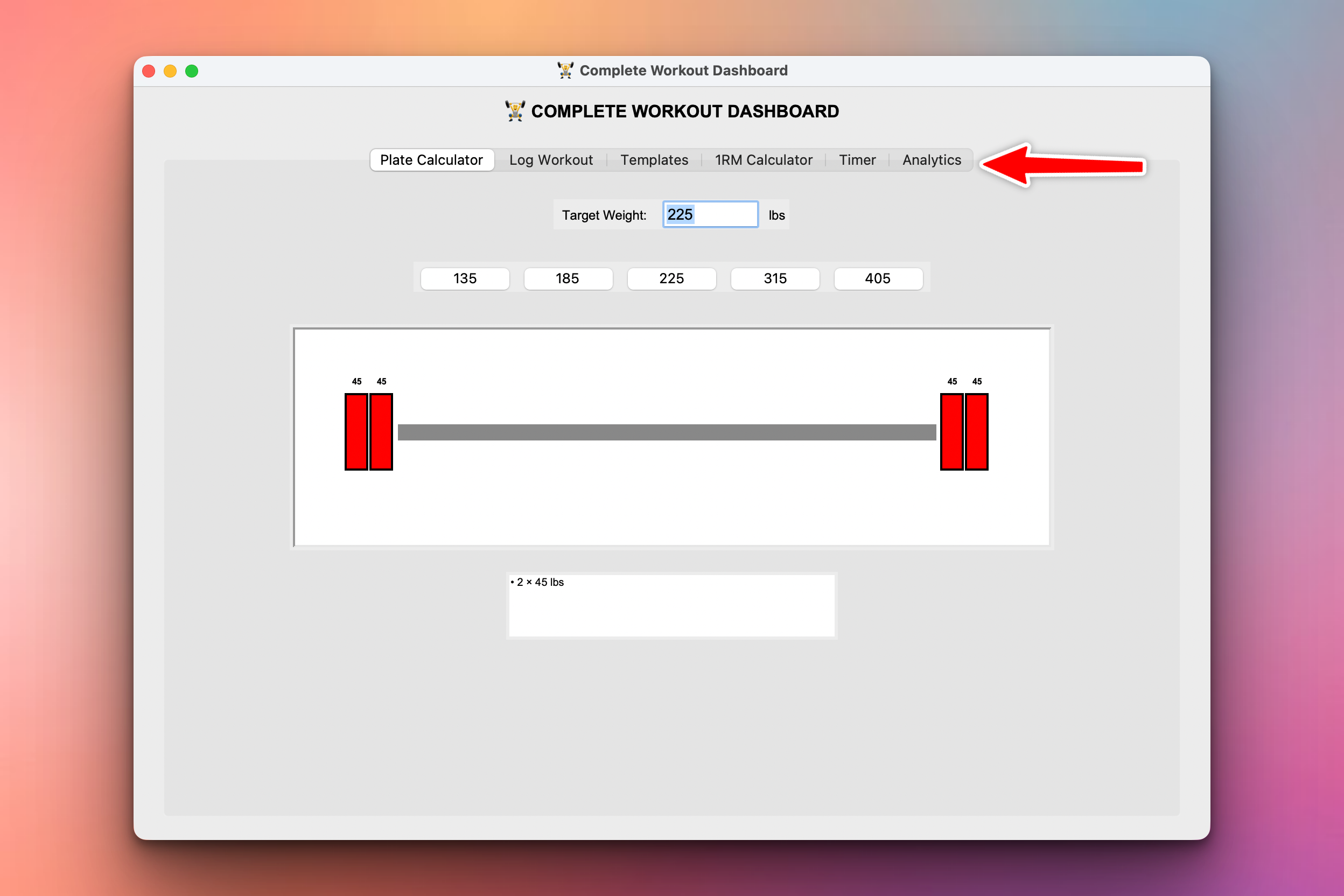Close the Complete Workout Dashboard window

(x=149, y=71)
